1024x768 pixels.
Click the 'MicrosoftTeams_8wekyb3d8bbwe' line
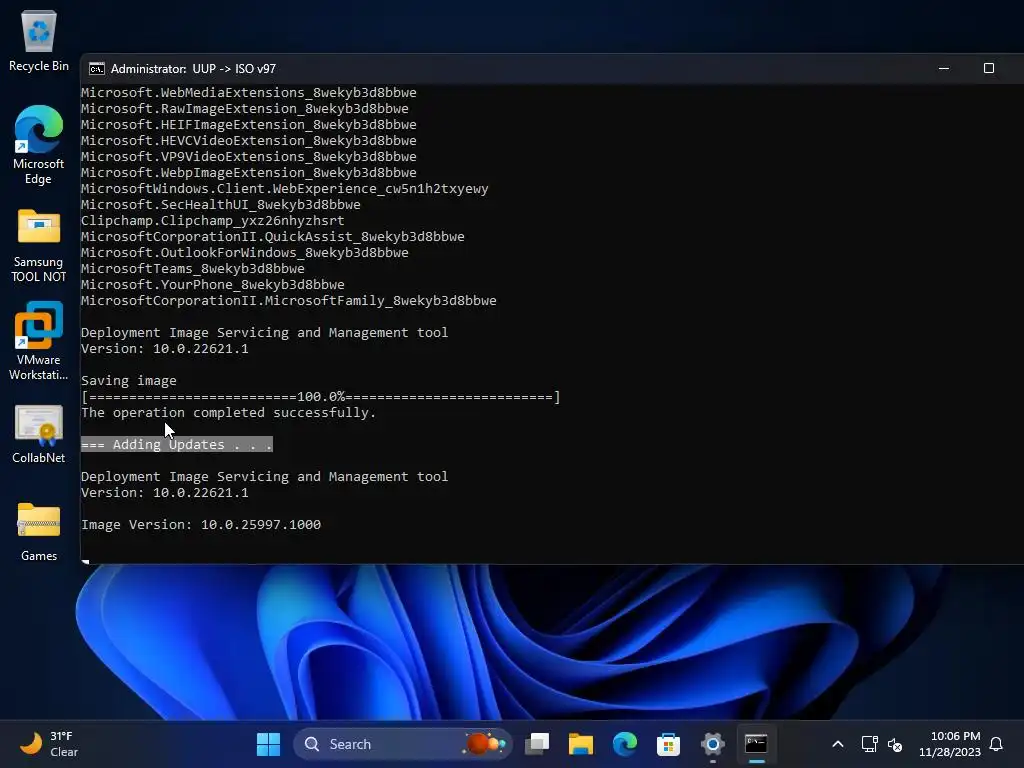[x=193, y=268]
